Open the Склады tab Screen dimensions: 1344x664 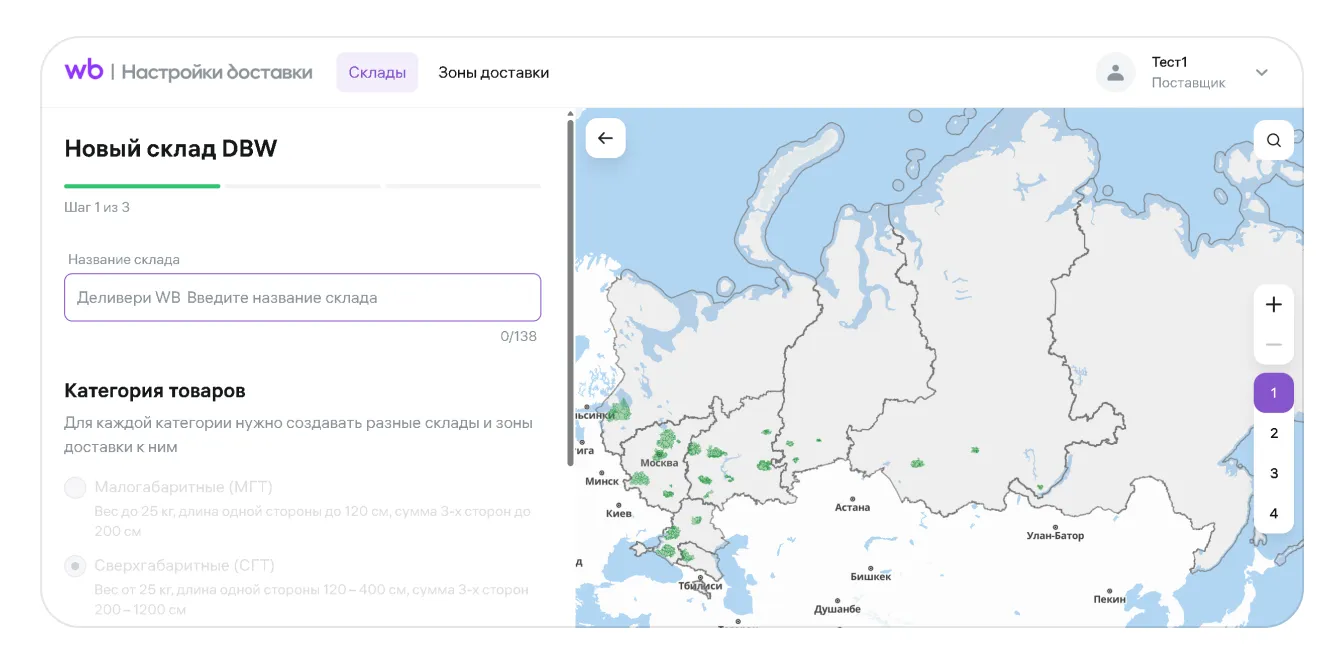tap(377, 72)
